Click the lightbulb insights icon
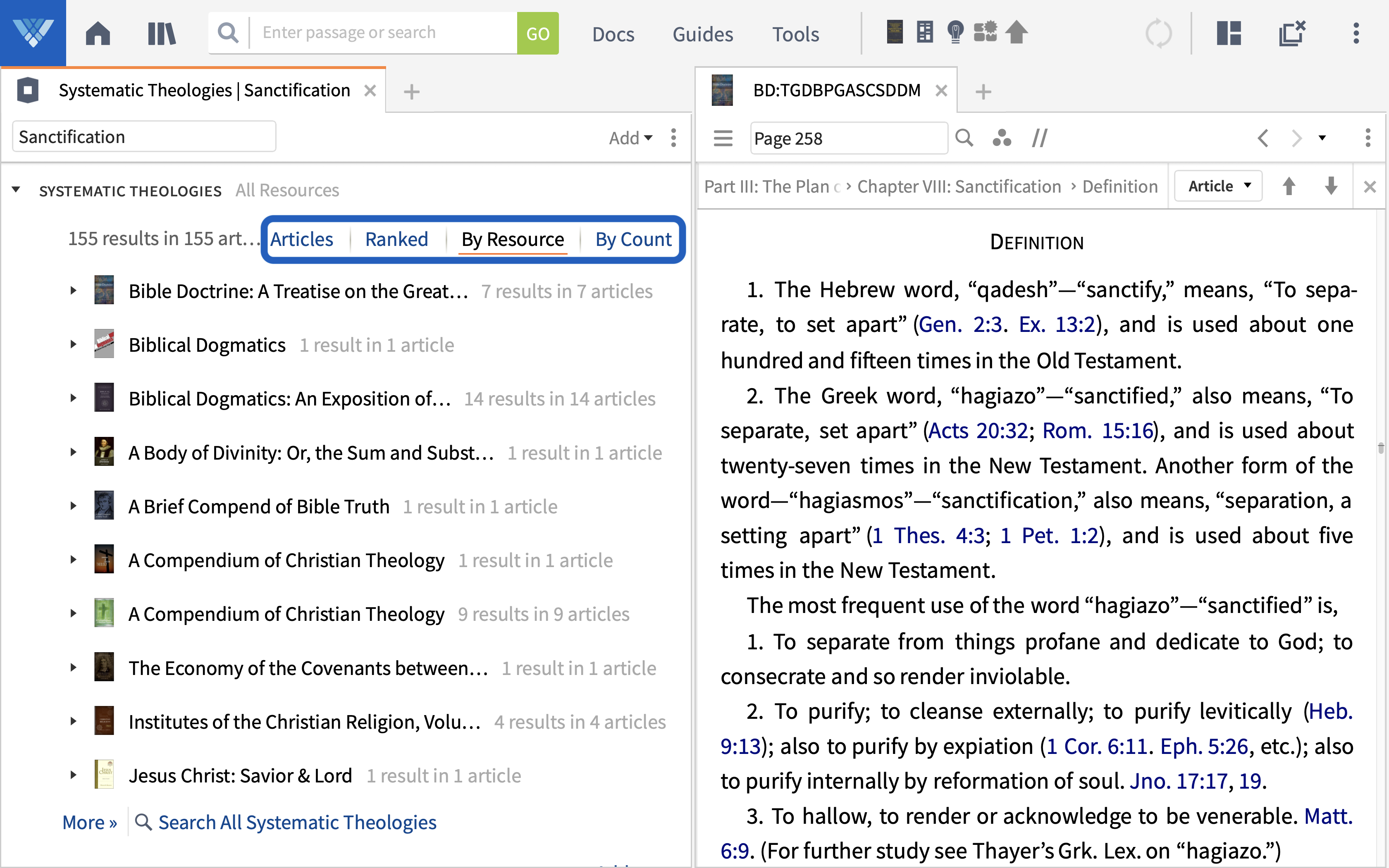The height and width of the screenshot is (868, 1389). (x=956, y=33)
